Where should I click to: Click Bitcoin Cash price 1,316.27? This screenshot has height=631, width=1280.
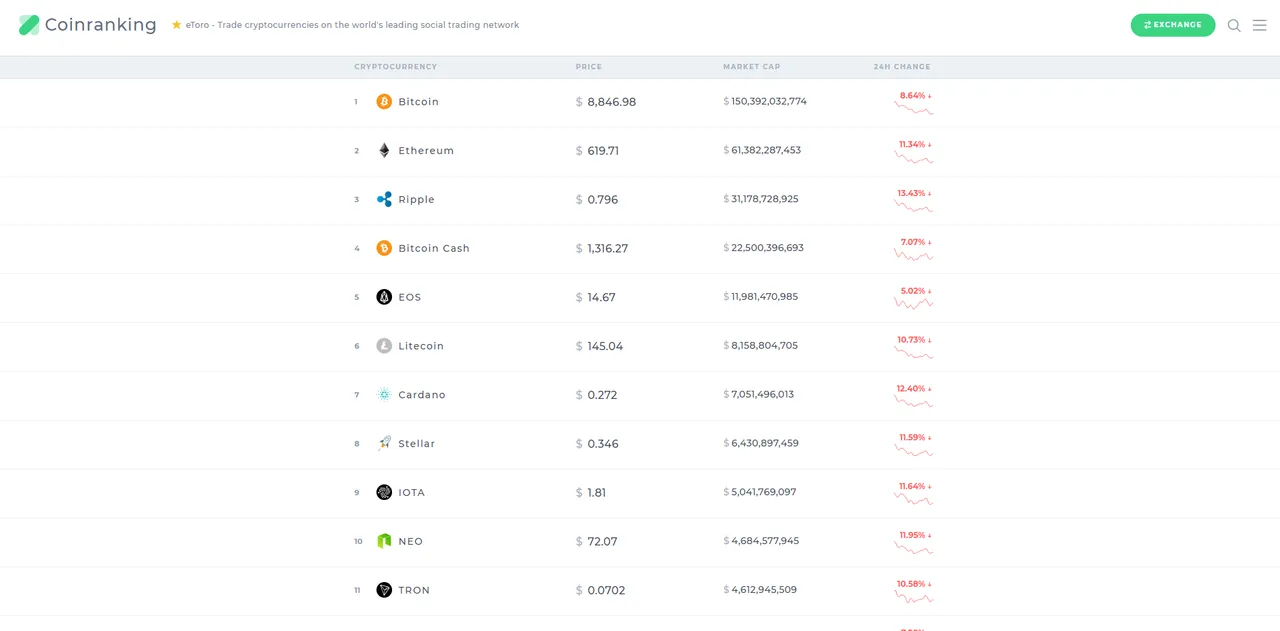608,248
